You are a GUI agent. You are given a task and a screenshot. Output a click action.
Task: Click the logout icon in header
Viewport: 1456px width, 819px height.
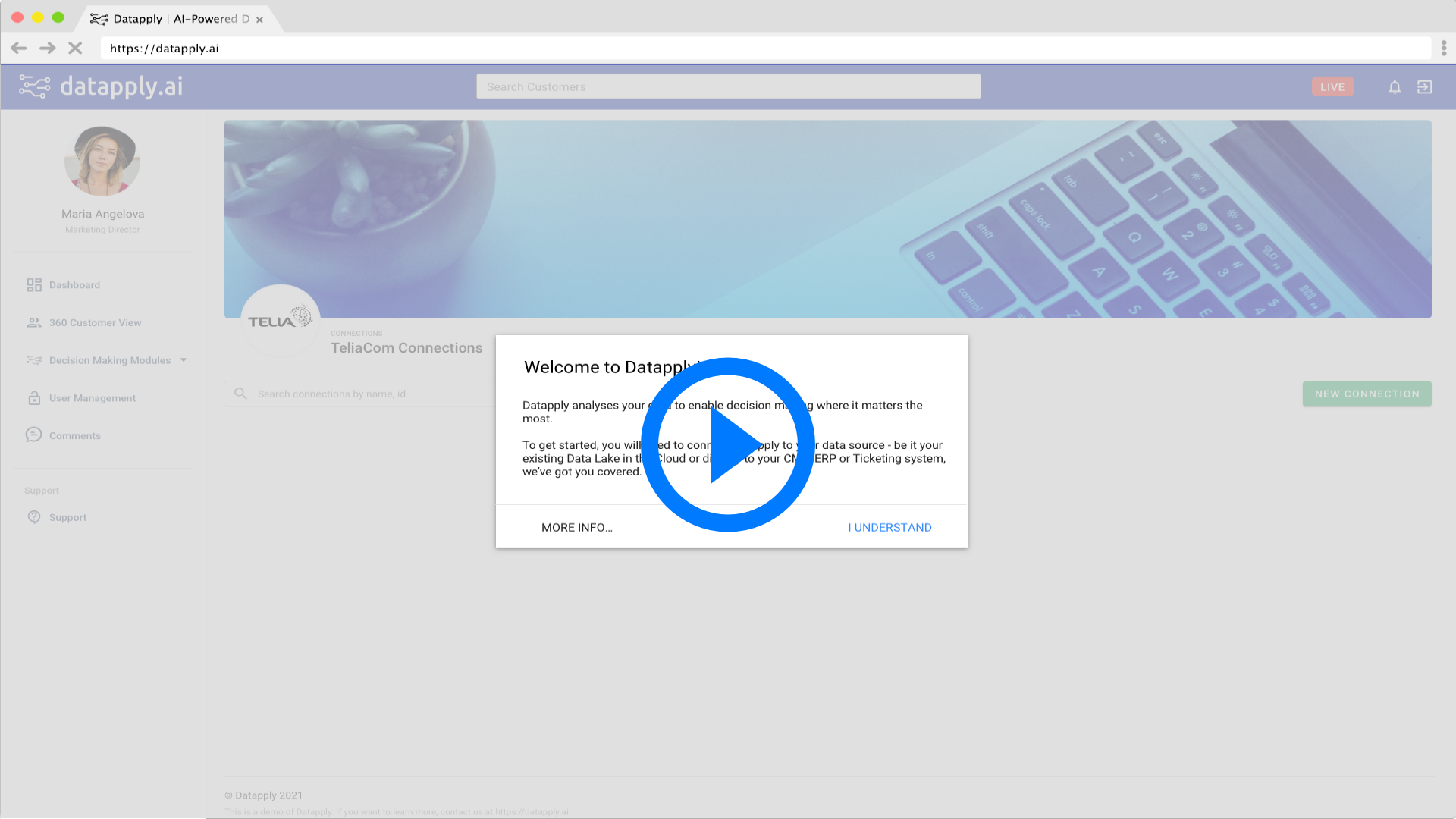[x=1424, y=87]
